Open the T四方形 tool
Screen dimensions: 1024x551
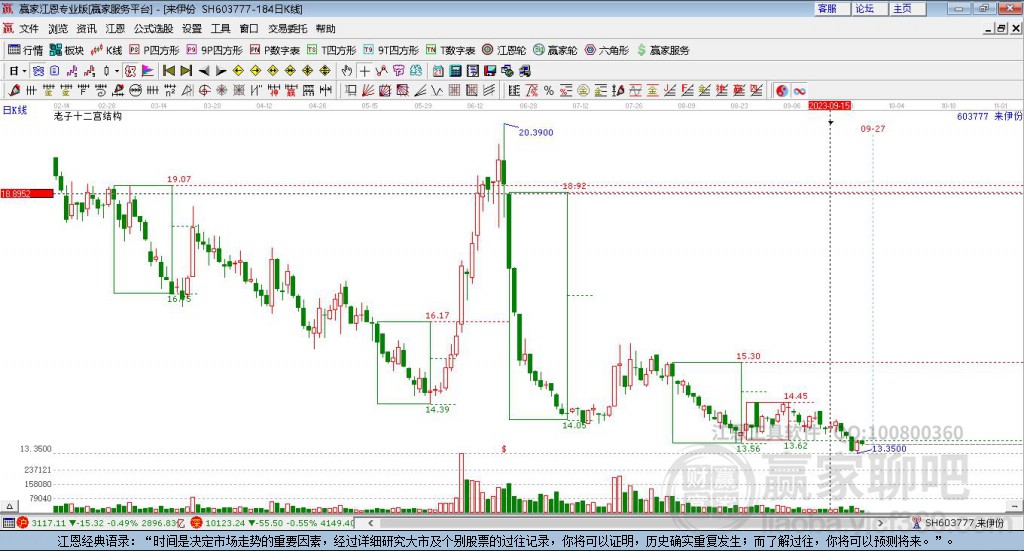point(331,50)
